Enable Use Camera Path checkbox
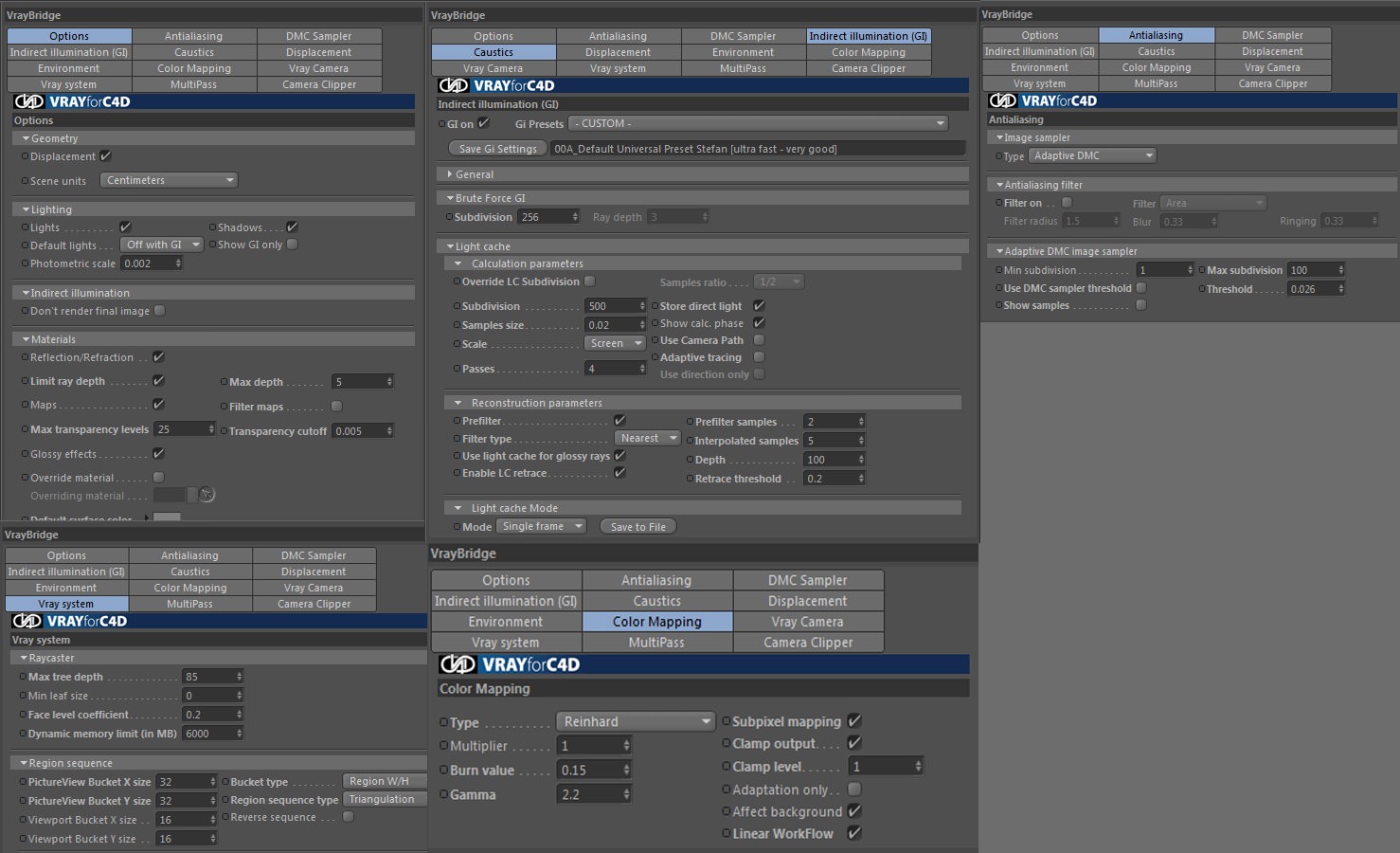 click(759, 340)
